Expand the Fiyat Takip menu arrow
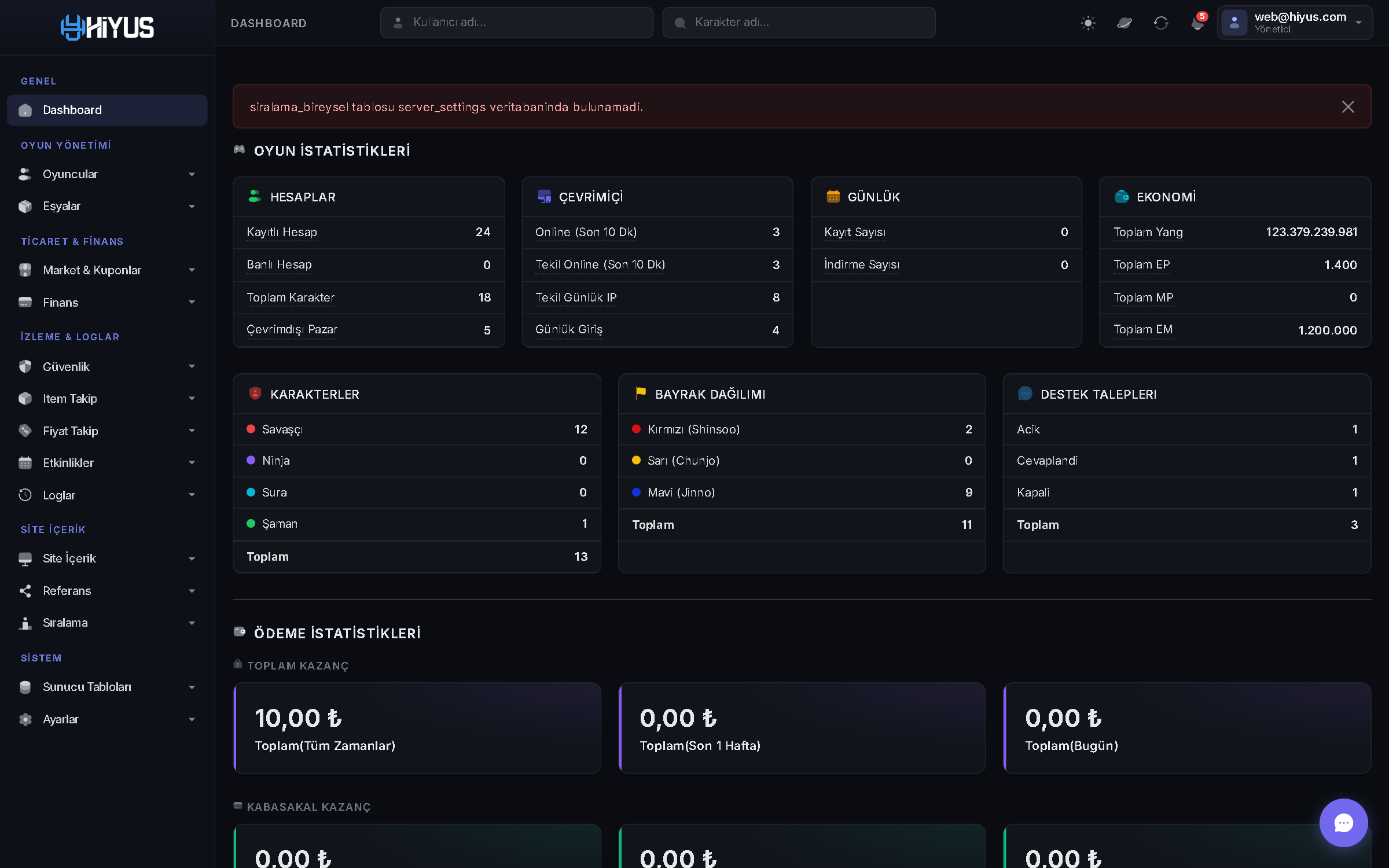The image size is (1389, 868). [192, 431]
